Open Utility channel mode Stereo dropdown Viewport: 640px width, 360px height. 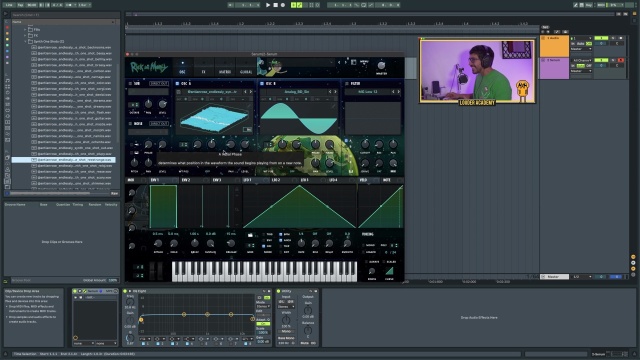[x=286, y=307]
